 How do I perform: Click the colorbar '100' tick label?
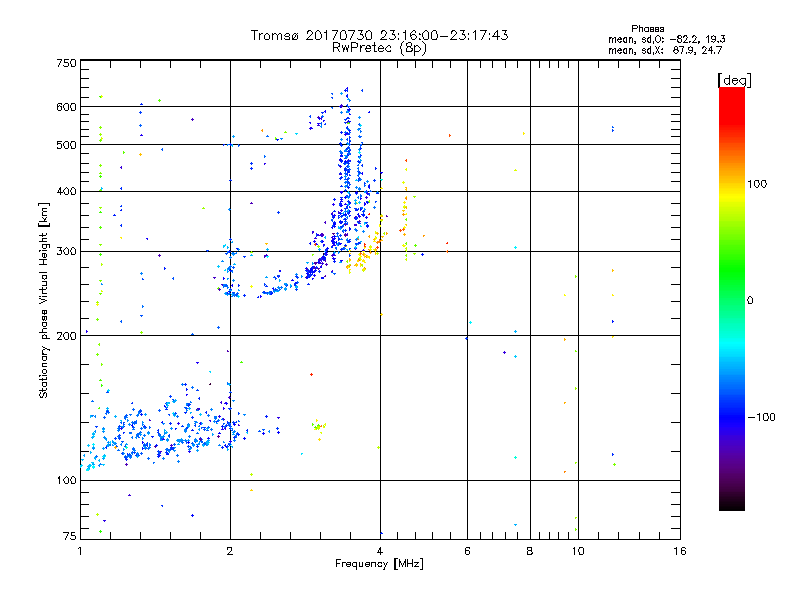click(x=757, y=184)
